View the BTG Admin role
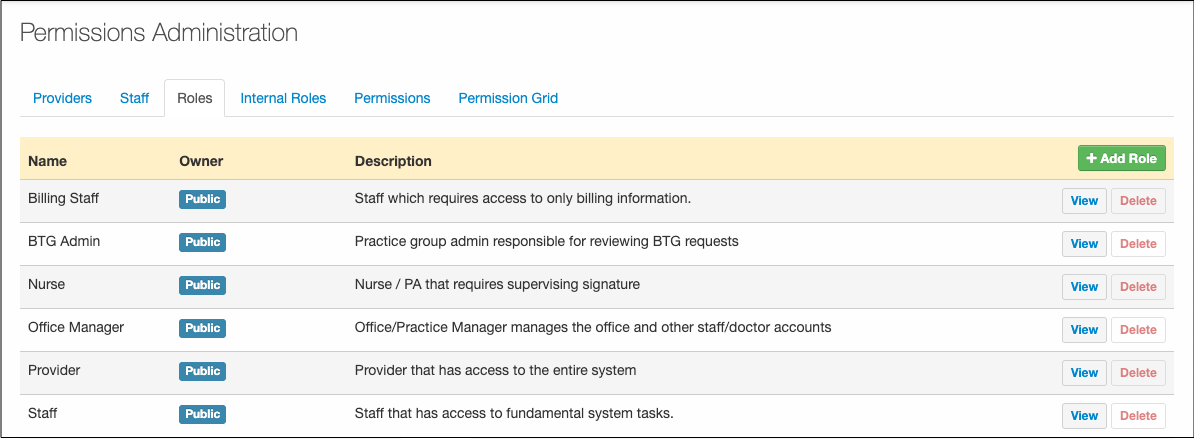The width and height of the screenshot is (1194, 439). point(1084,244)
